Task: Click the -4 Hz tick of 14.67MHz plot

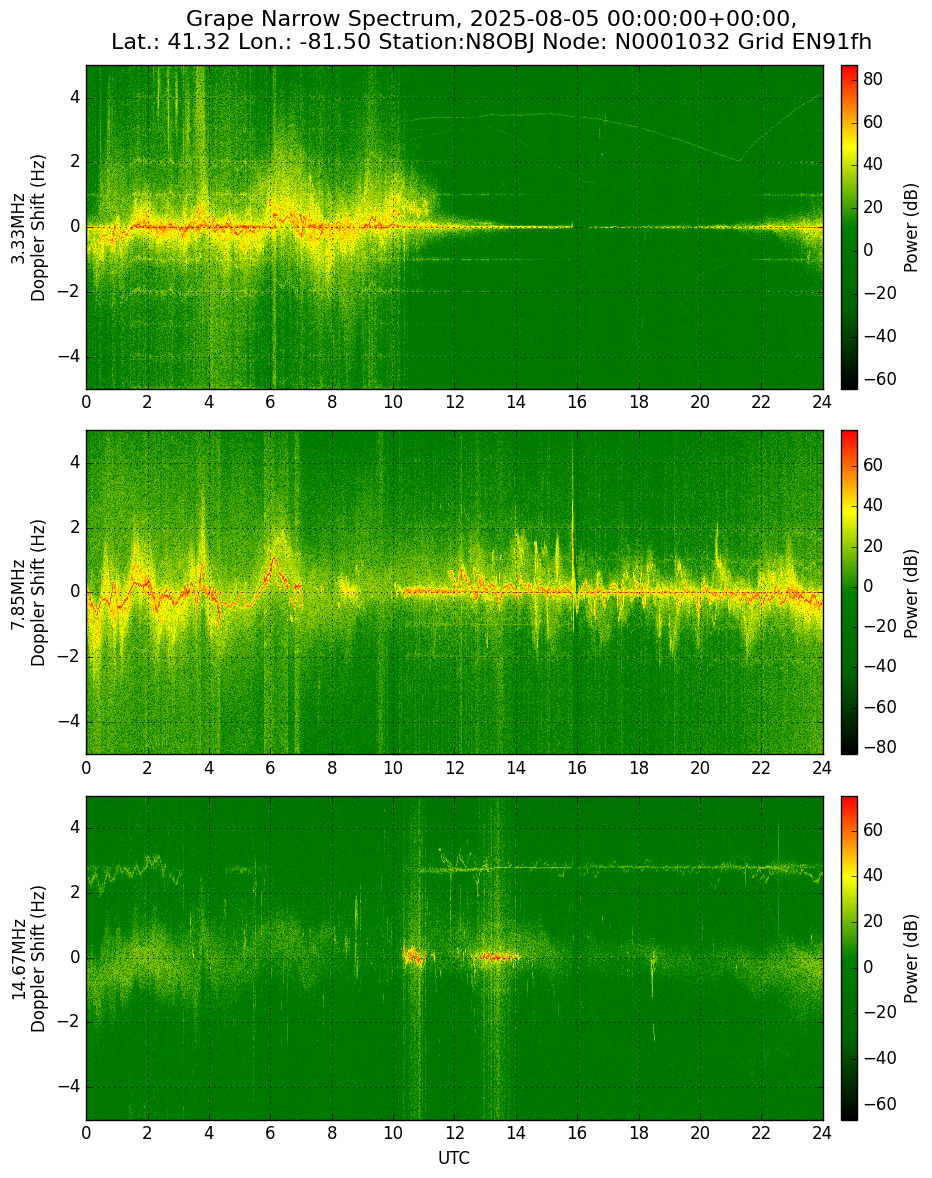Action: pos(71,1087)
